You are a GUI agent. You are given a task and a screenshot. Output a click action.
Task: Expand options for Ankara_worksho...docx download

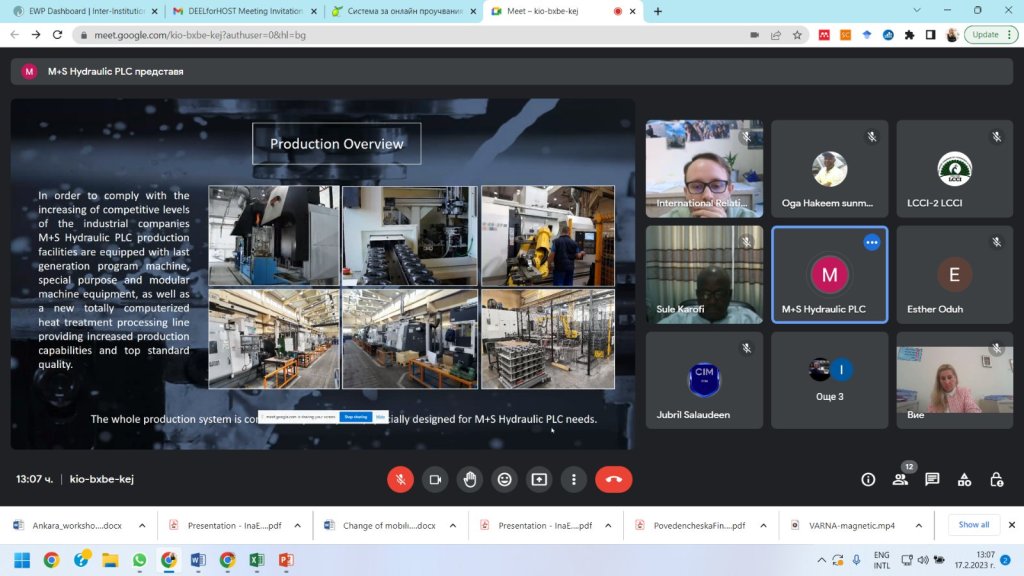(142, 525)
